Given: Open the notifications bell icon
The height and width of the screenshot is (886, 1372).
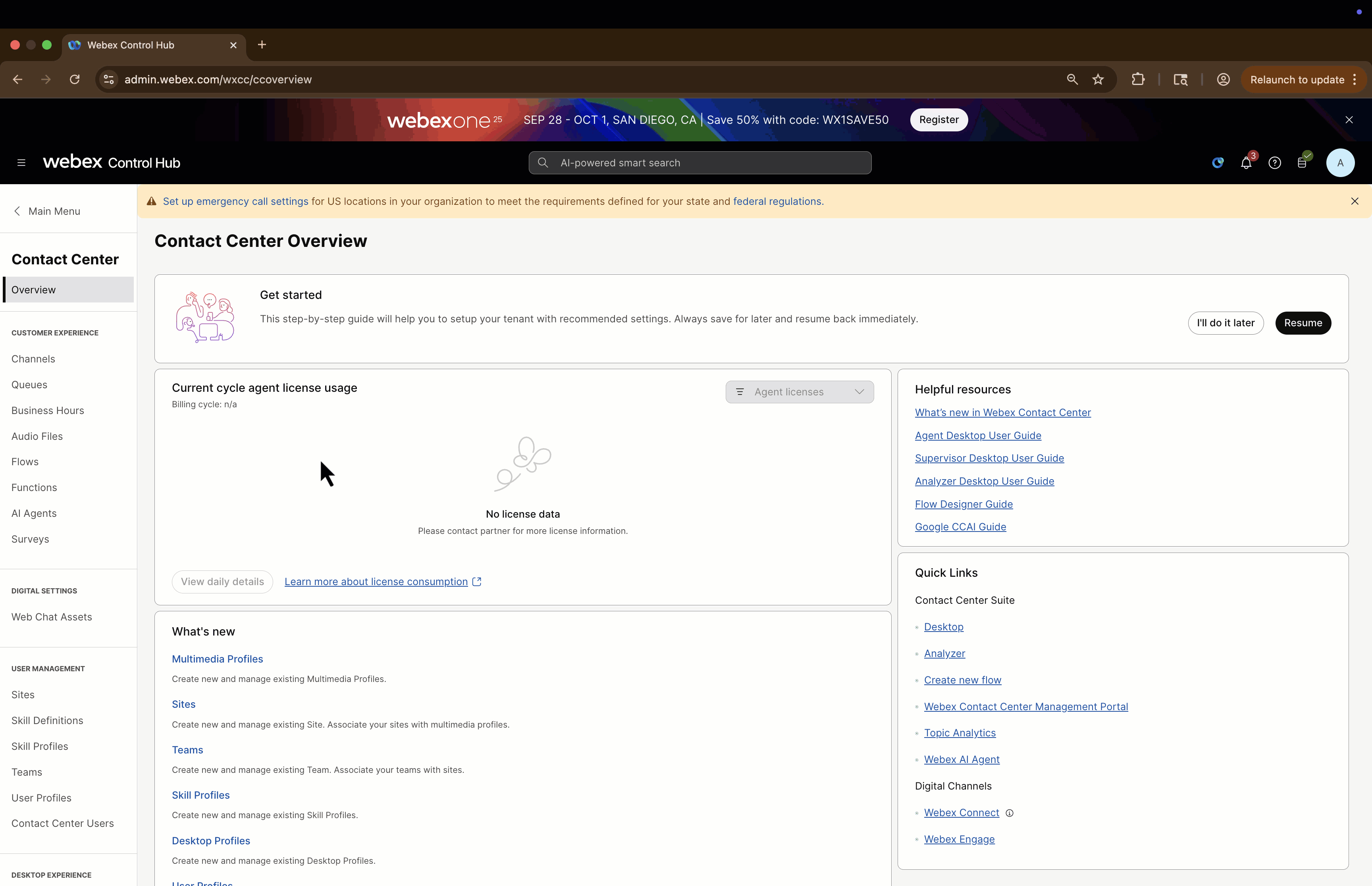Looking at the screenshot, I should coord(1245,164).
